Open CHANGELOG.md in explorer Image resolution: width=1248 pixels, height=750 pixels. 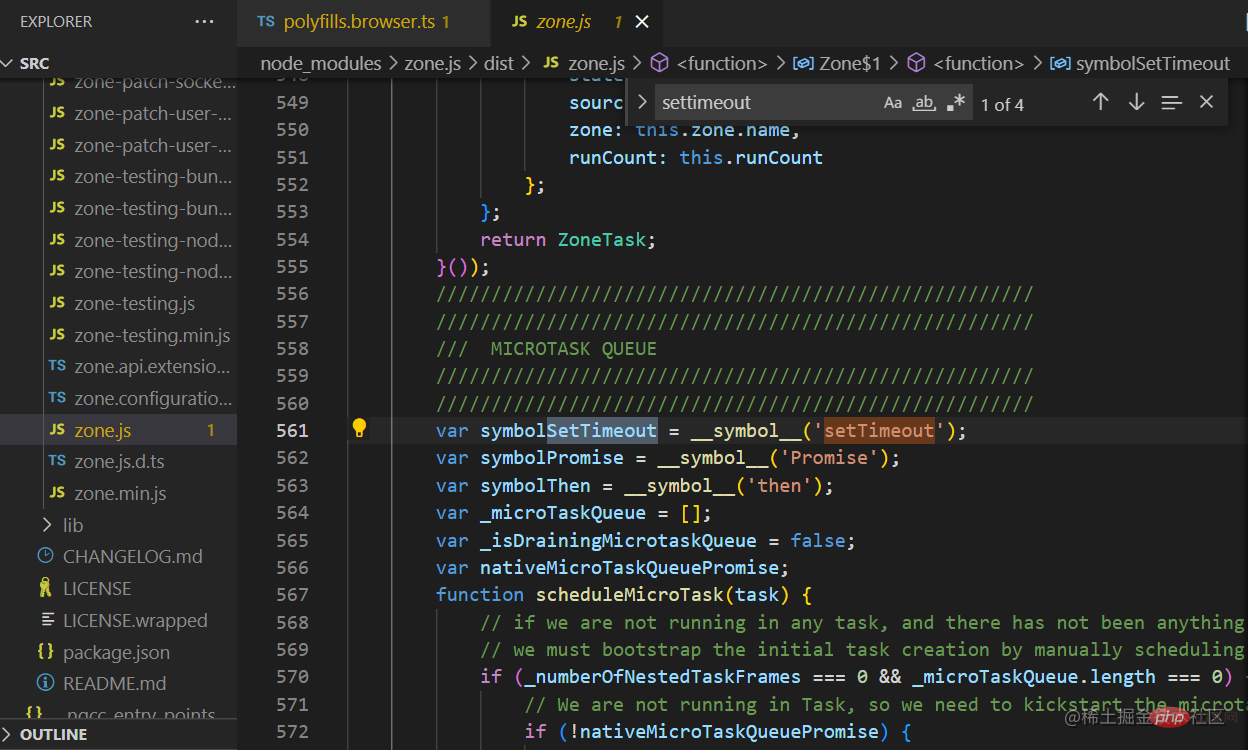click(x=132, y=556)
